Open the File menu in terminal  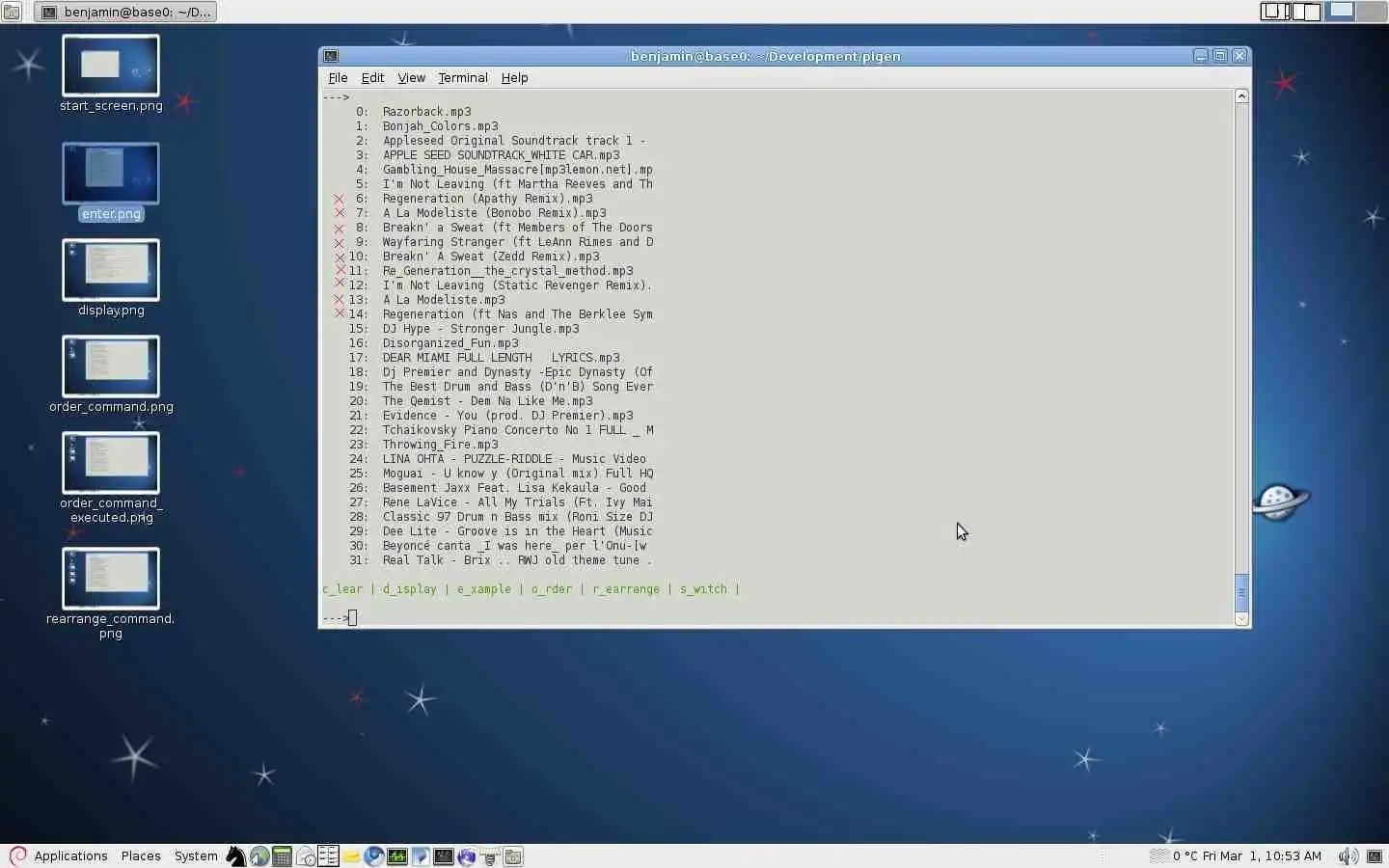pos(338,78)
